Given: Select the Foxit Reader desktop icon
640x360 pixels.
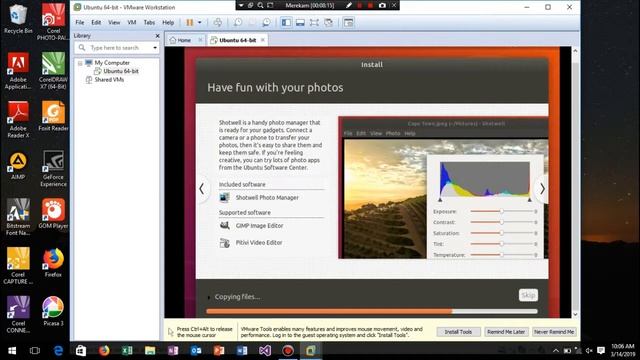Looking at the screenshot, I should click(53, 116).
